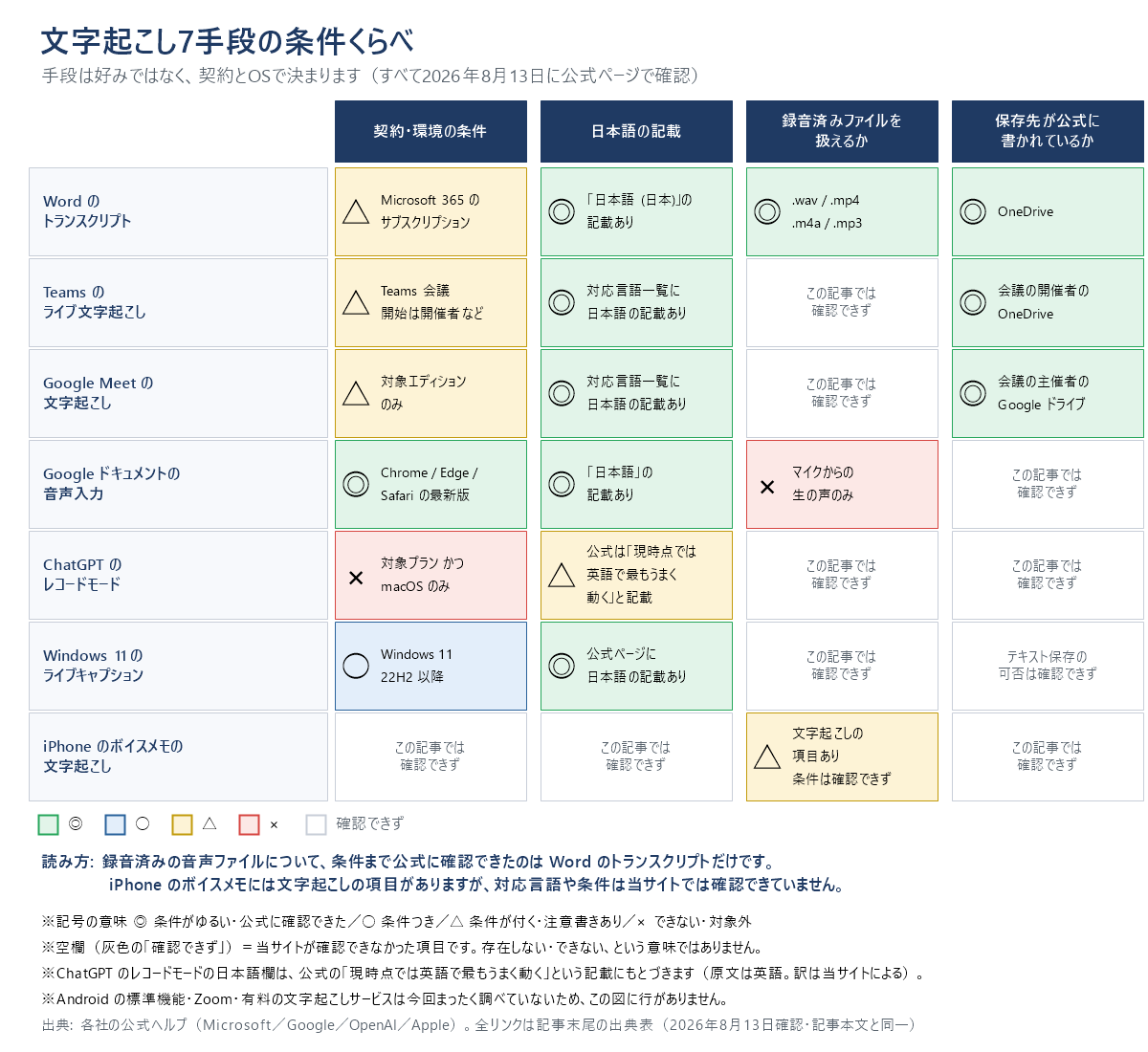1148x1052 pixels.
Task: Click the 確認できず cell in iPhone row's 日本語の記載 column
Action: coord(636,756)
